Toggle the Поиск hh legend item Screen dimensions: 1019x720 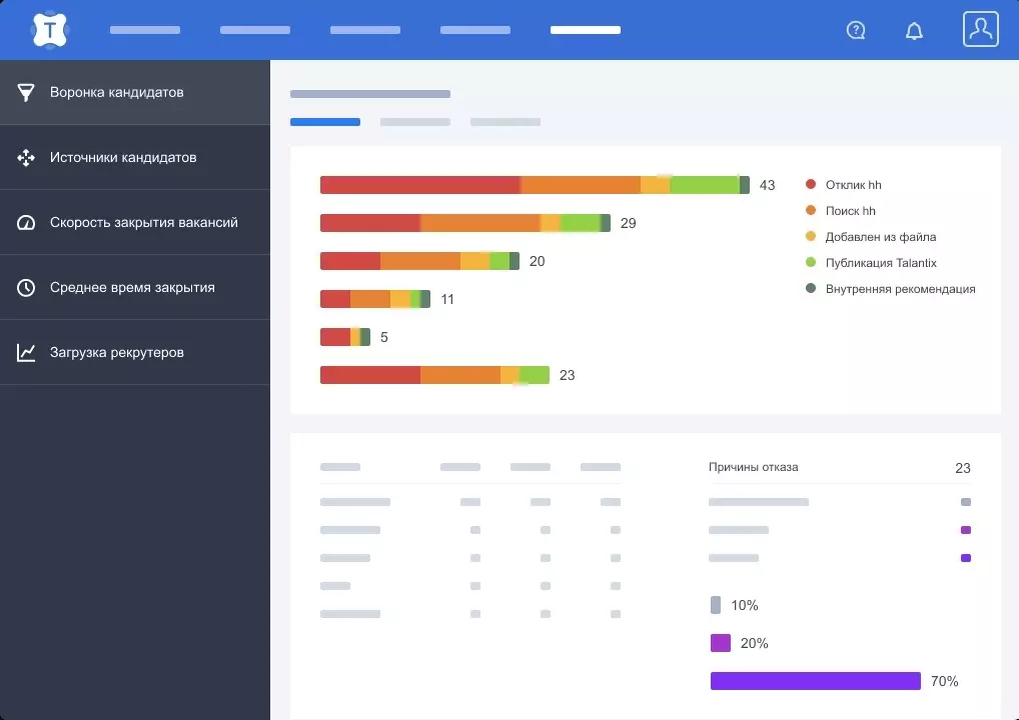pyautogui.click(x=840, y=211)
